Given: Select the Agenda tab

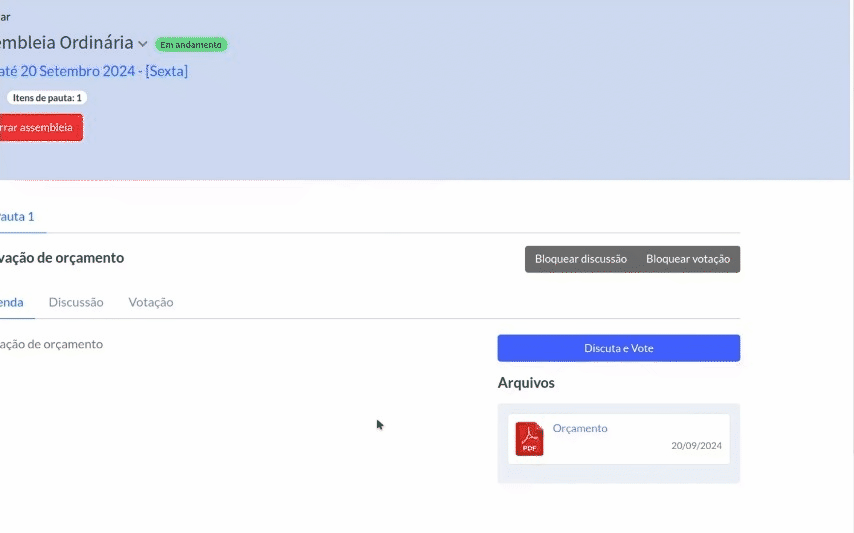Looking at the screenshot, I should [11, 302].
